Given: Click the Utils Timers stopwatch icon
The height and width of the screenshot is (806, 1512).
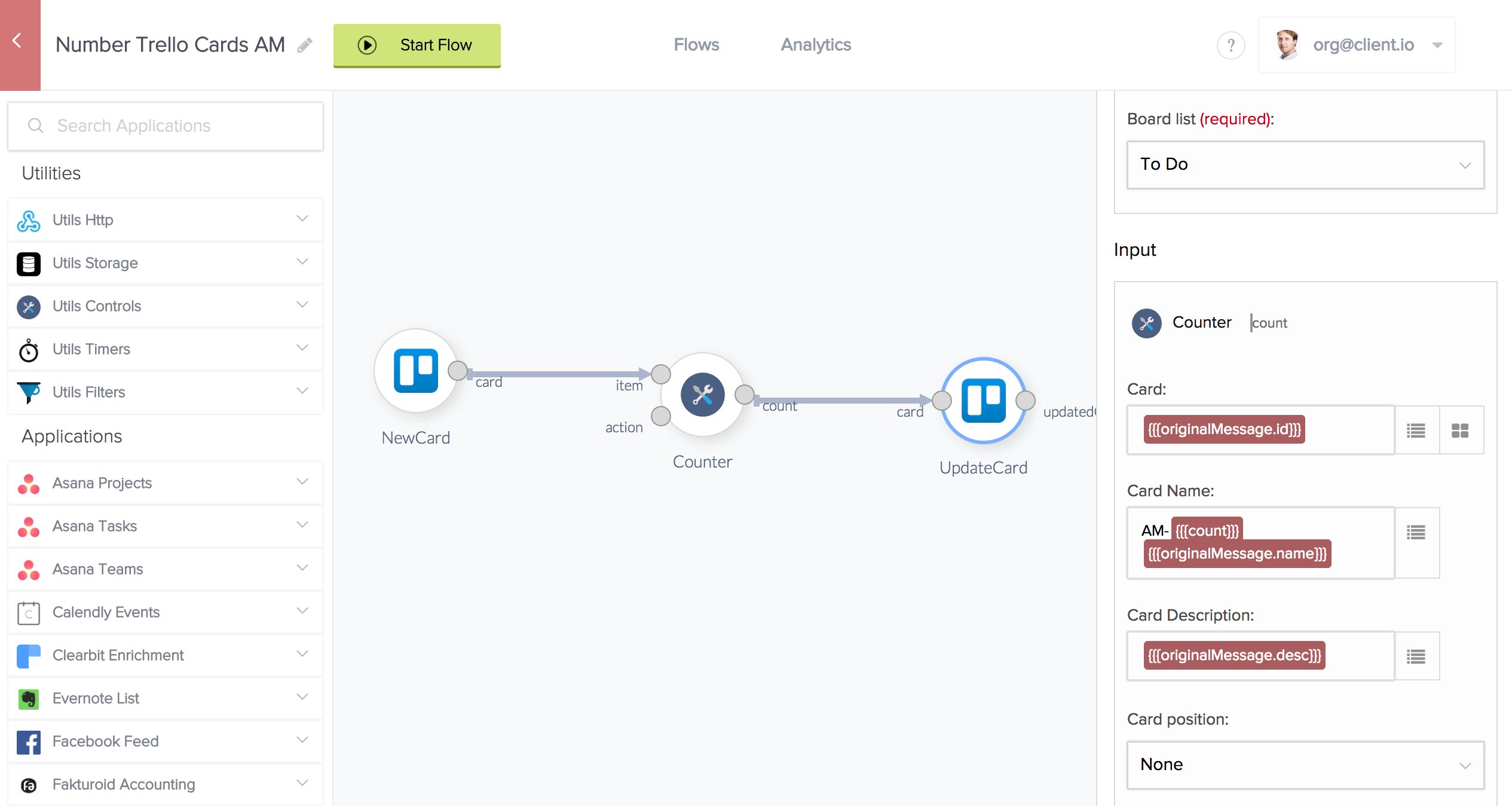Looking at the screenshot, I should (x=29, y=350).
